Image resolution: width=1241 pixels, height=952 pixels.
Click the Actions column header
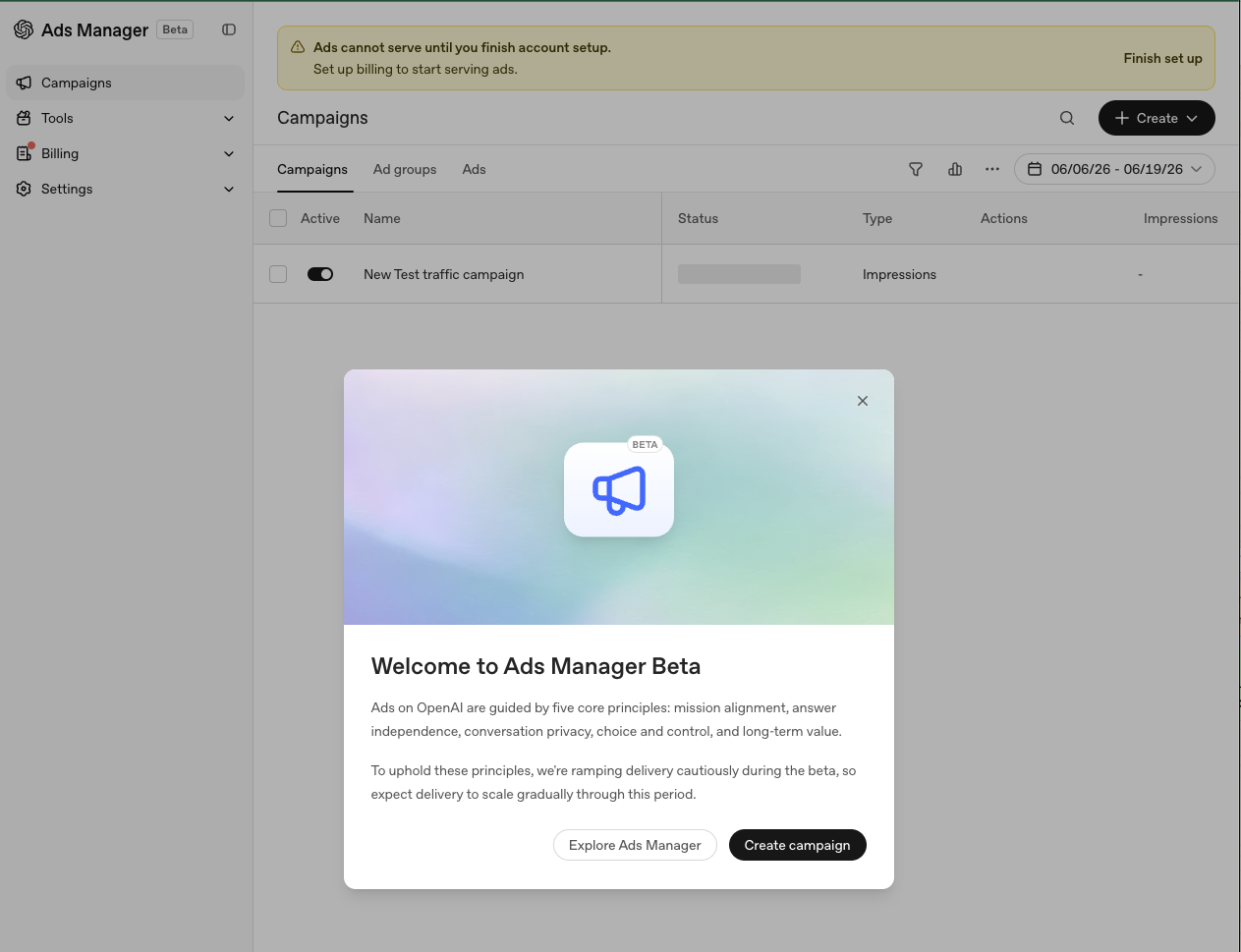[1003, 218]
